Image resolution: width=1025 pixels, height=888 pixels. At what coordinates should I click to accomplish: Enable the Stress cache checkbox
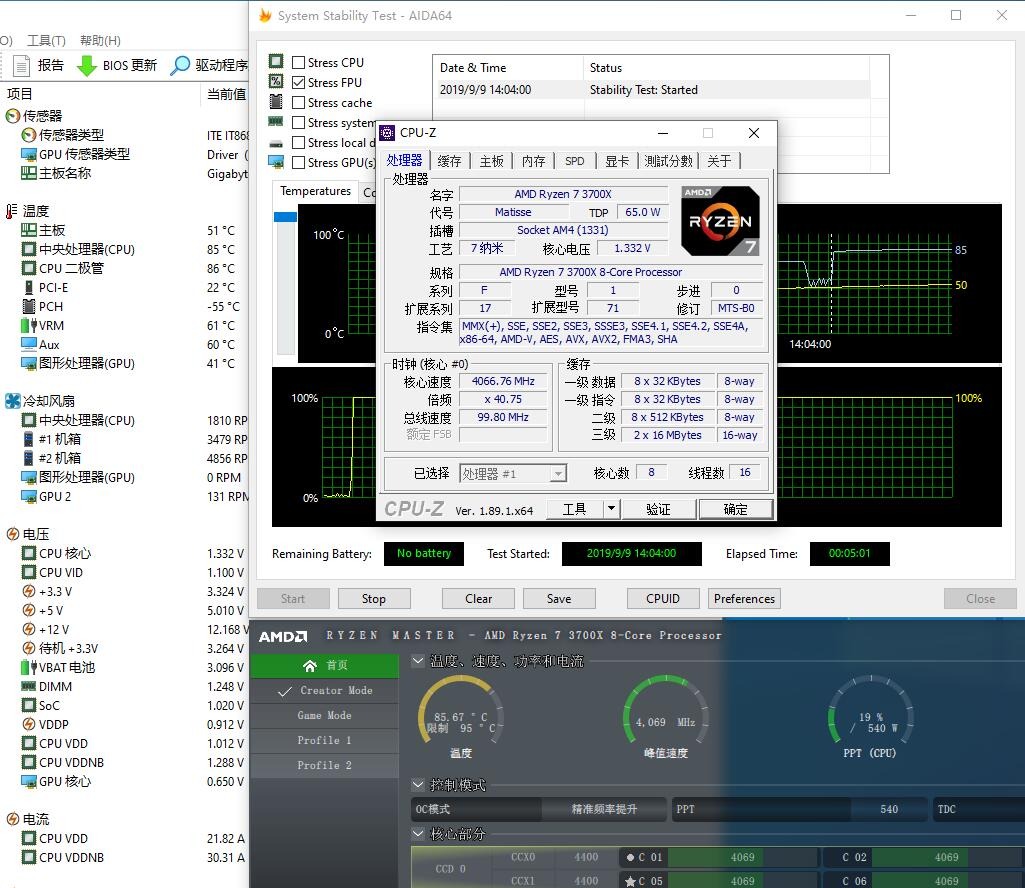coord(298,103)
